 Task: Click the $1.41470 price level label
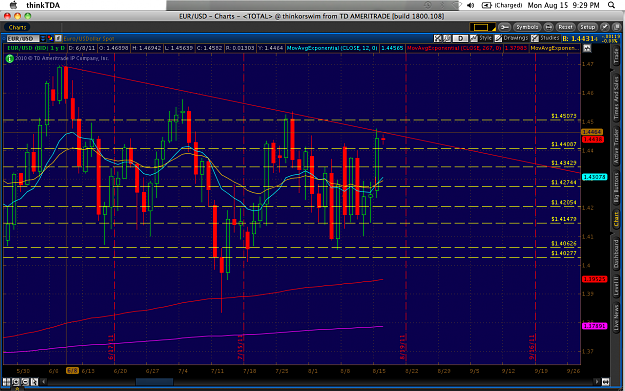coord(564,219)
